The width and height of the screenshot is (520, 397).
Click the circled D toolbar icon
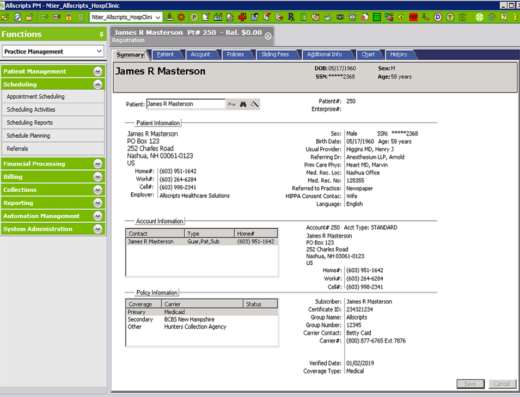tap(438, 17)
